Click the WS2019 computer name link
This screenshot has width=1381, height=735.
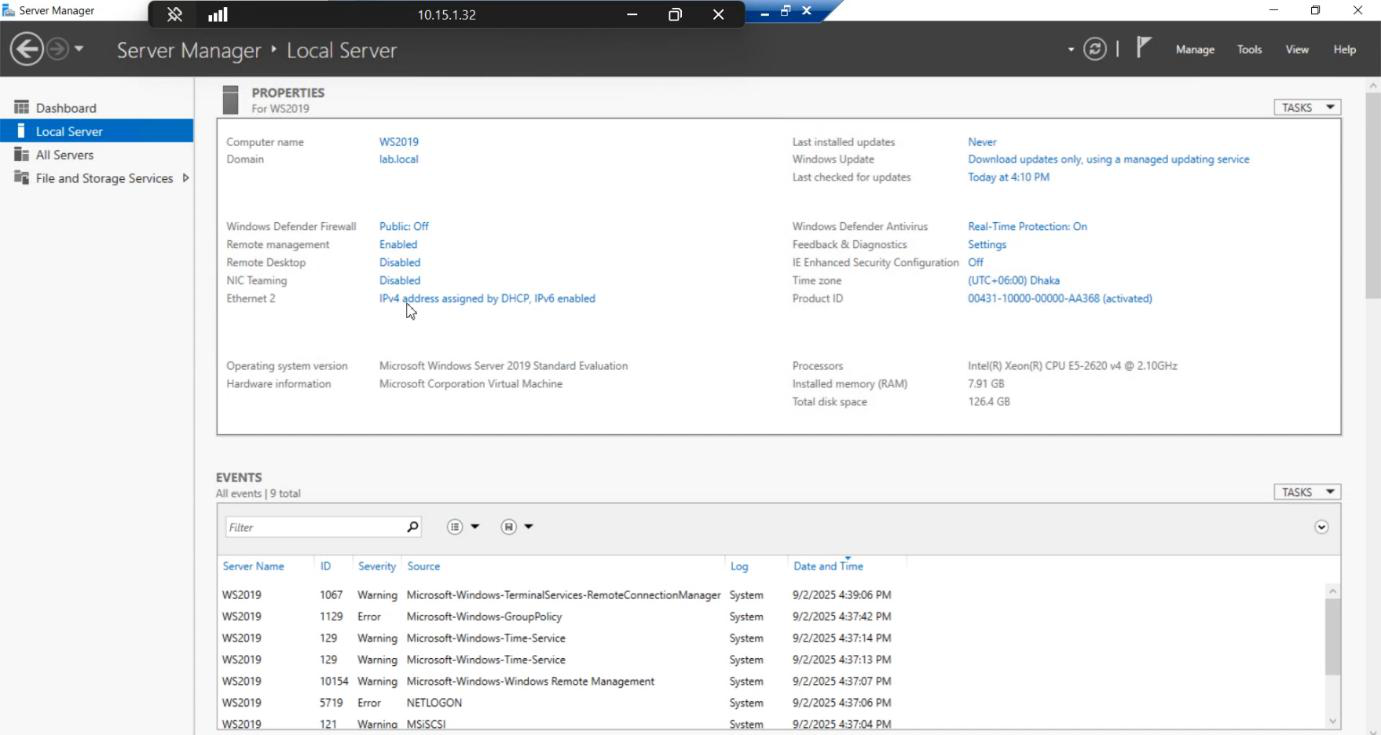pos(399,142)
